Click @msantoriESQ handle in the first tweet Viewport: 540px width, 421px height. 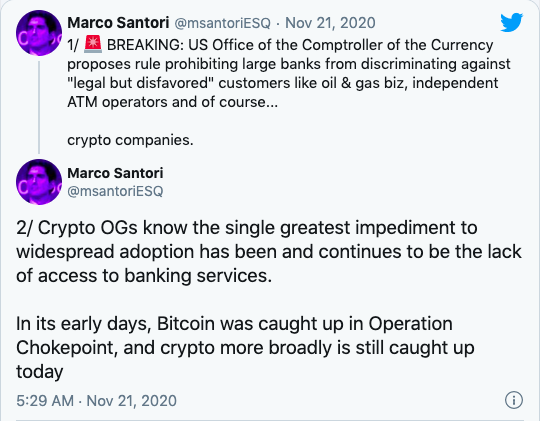222,23
